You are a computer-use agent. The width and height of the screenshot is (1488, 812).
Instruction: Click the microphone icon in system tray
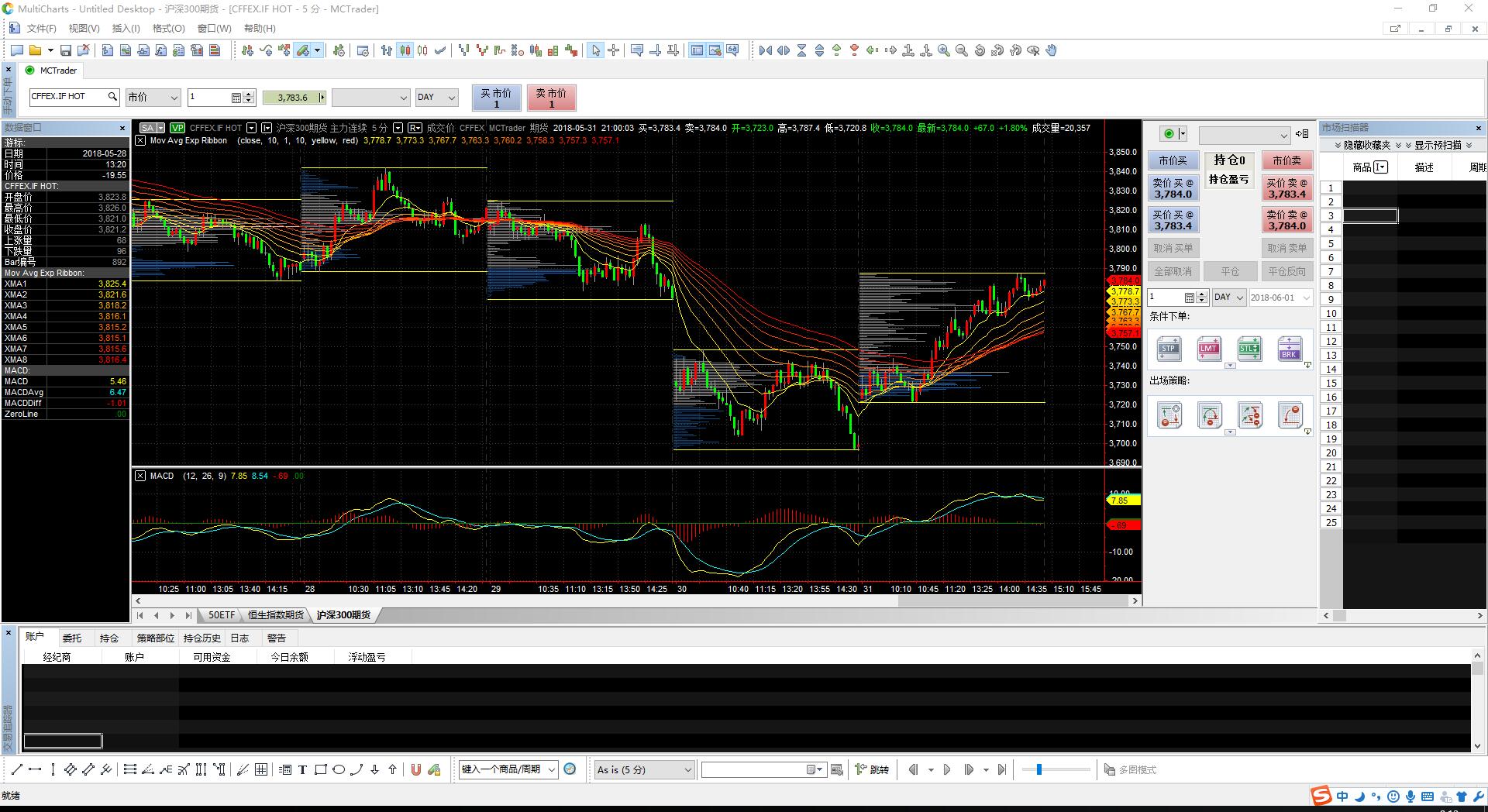pyautogui.click(x=1410, y=796)
